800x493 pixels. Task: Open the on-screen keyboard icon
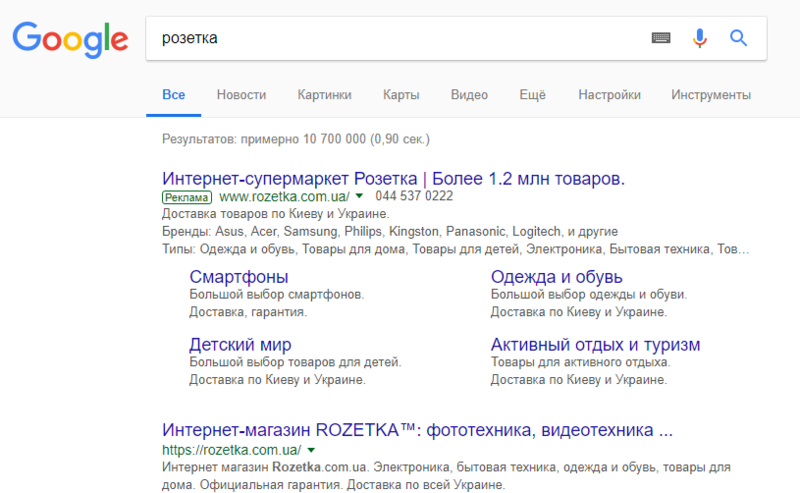pos(661,38)
